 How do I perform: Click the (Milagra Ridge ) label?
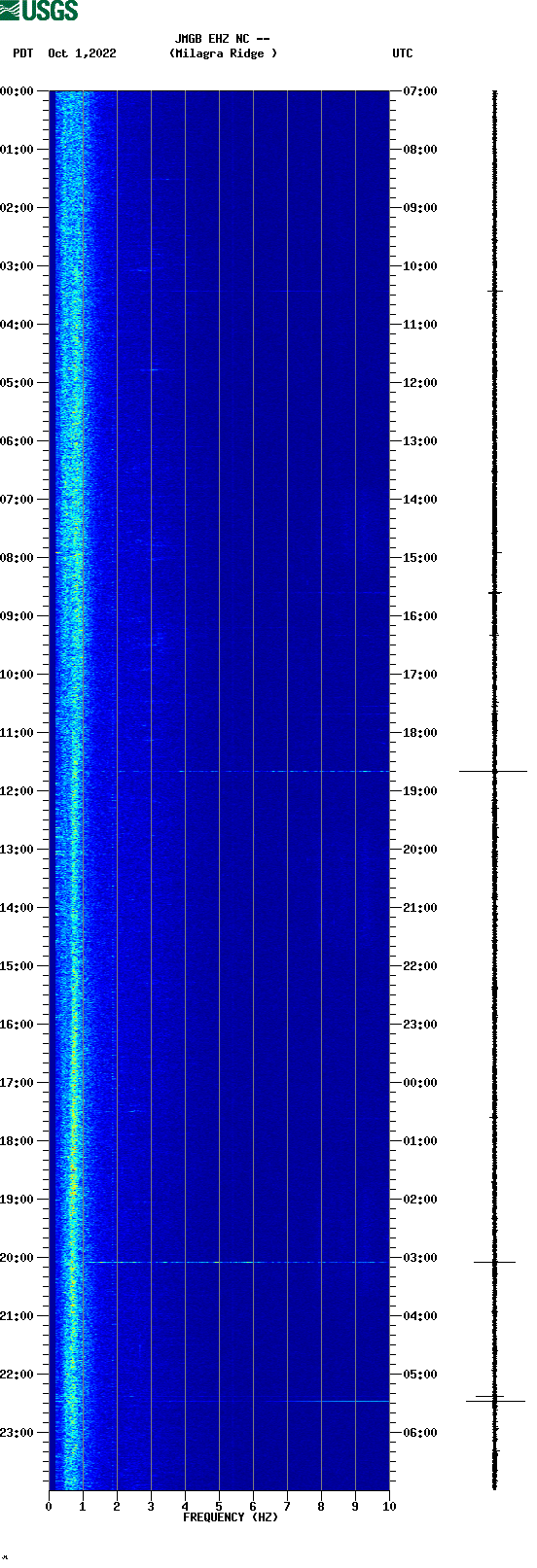[x=223, y=53]
